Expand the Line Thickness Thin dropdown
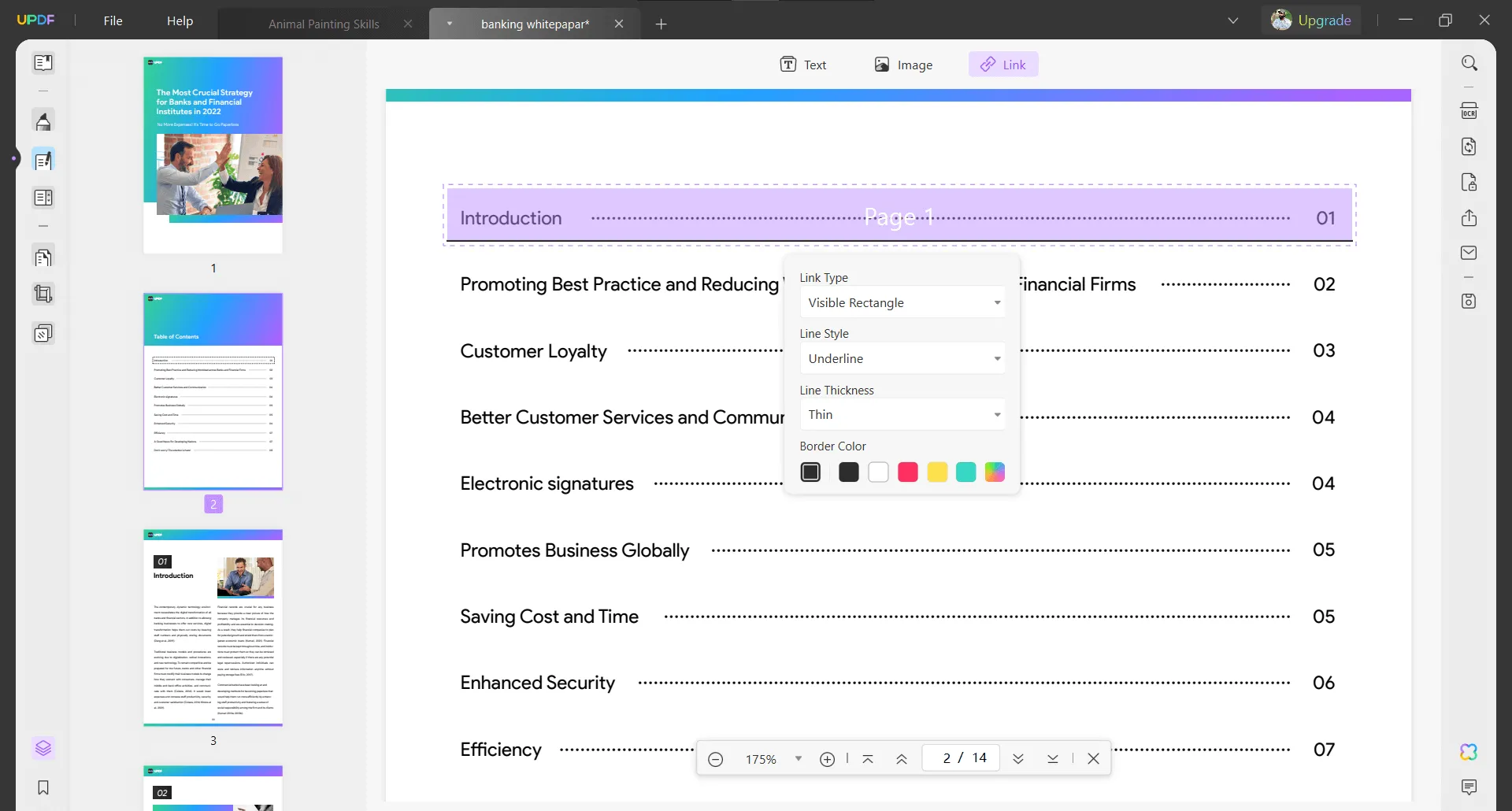Viewport: 1512px width, 811px height. [902, 414]
